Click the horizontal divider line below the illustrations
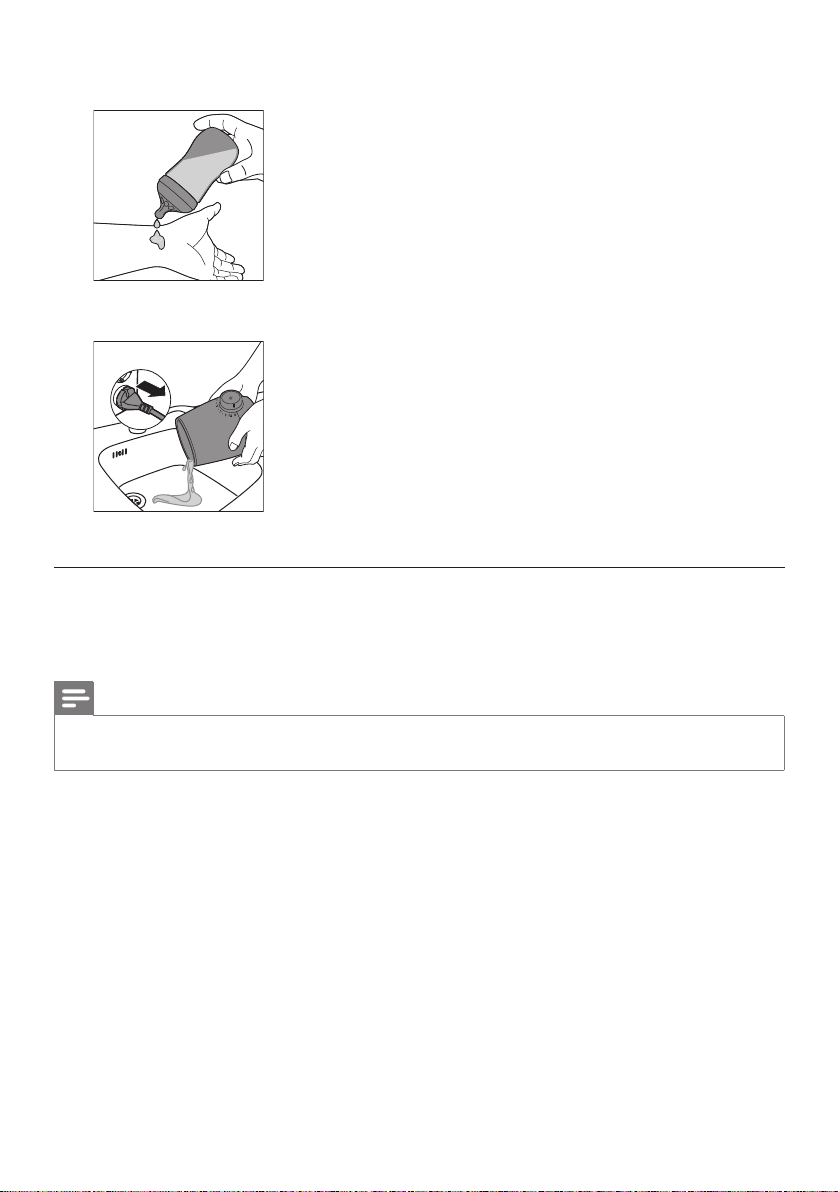 click(419, 567)
